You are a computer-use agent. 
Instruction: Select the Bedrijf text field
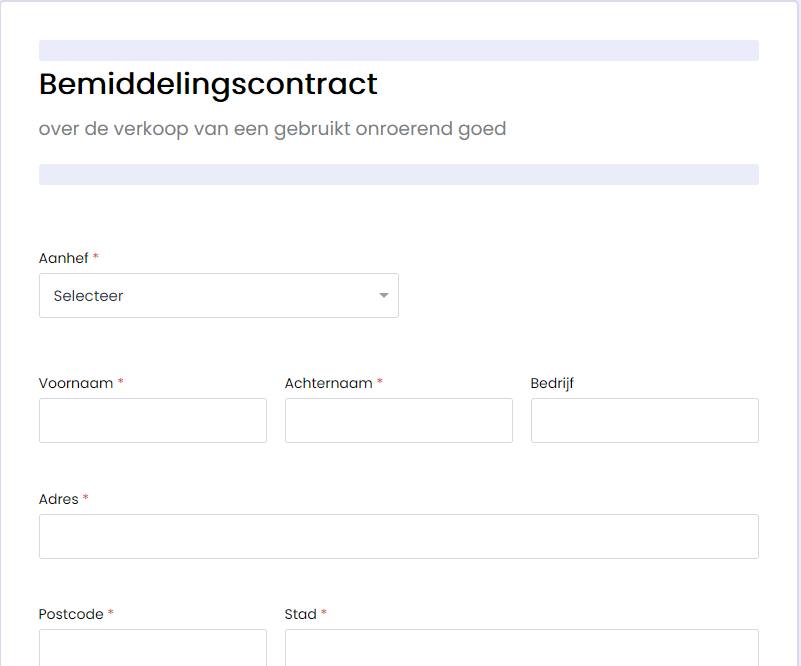point(645,420)
